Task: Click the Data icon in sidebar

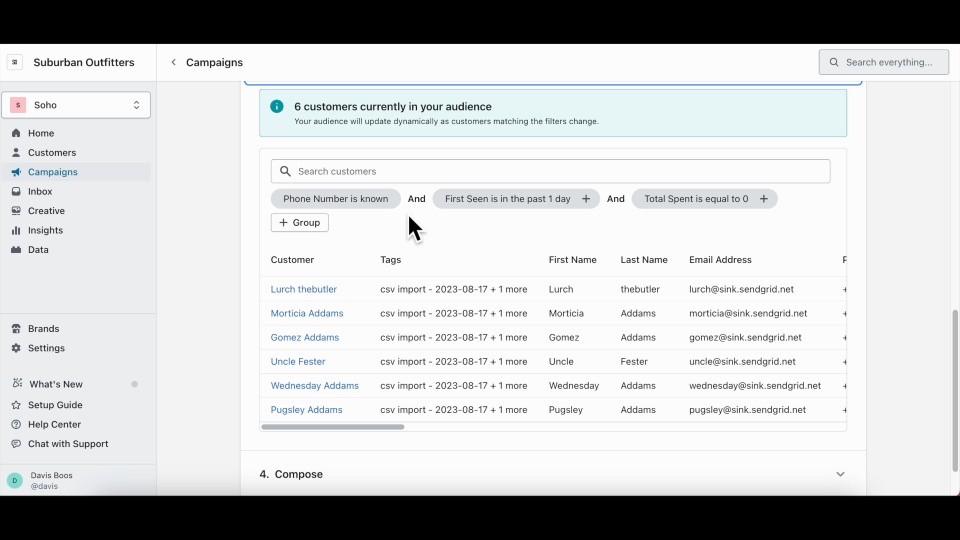Action: (16, 250)
